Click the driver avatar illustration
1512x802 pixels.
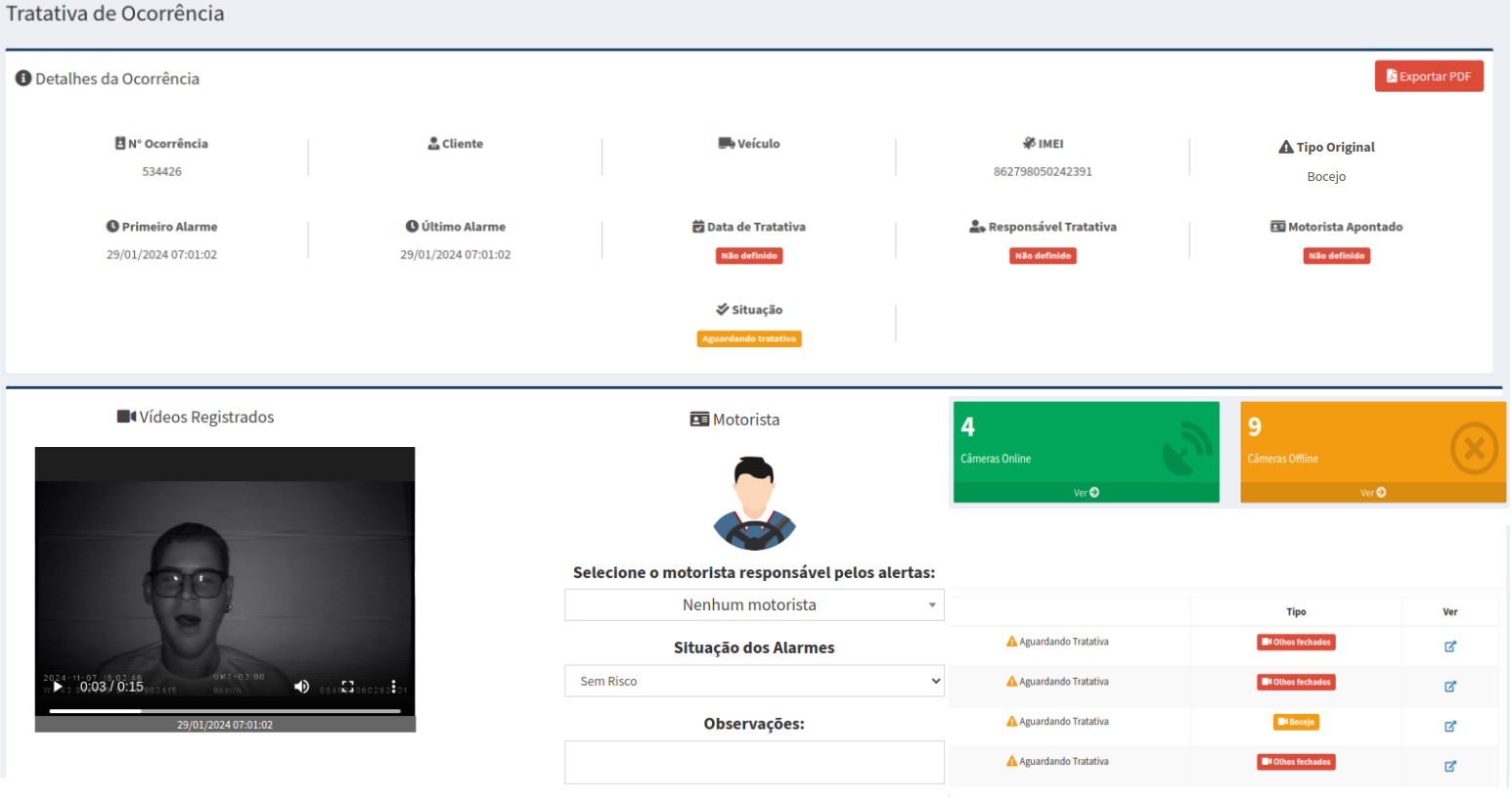(x=754, y=504)
